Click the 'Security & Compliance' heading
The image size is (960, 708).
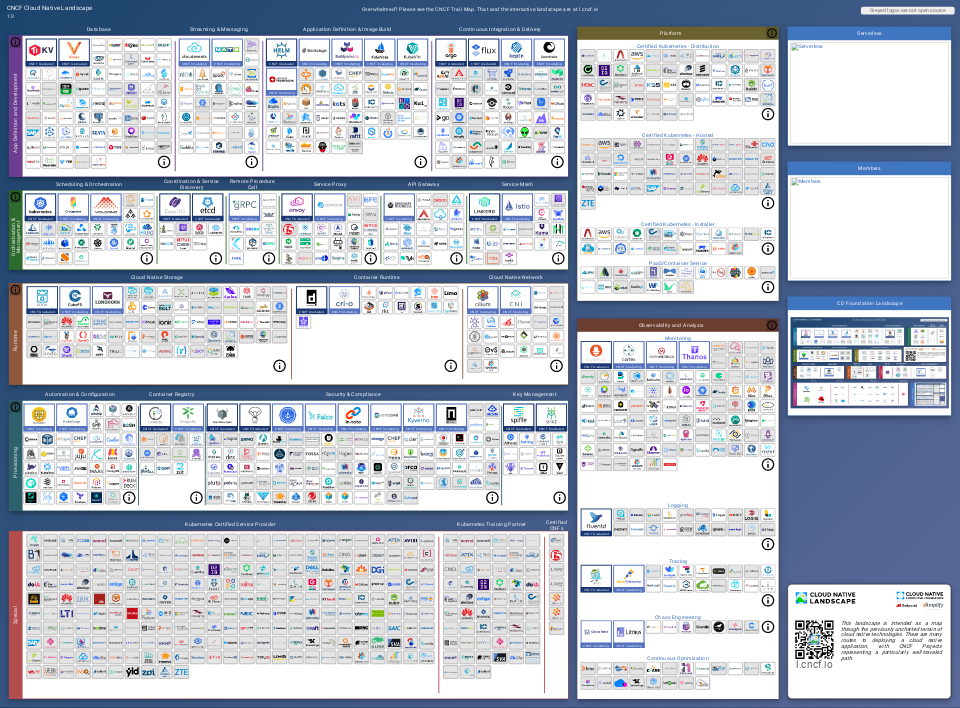[x=353, y=394]
